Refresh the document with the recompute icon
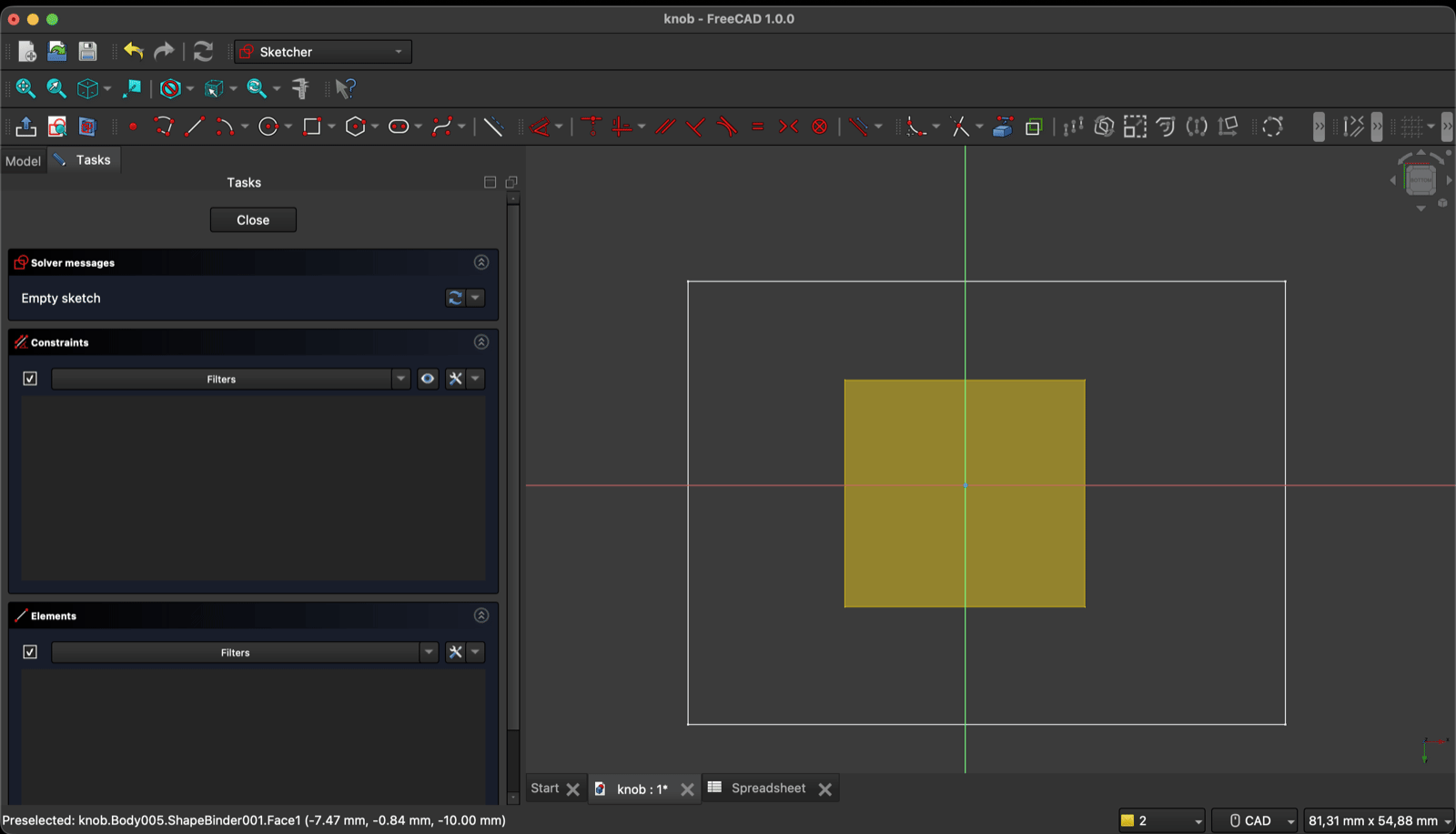 point(204,51)
